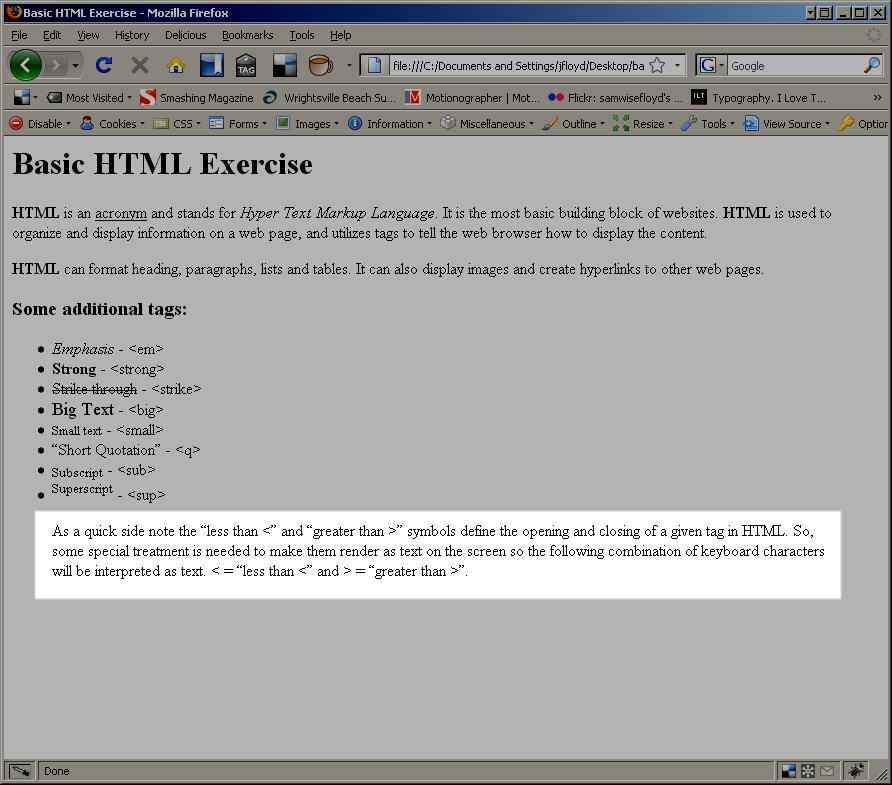The width and height of the screenshot is (892, 785).
Task: Open the Edit menu
Action: (x=52, y=35)
